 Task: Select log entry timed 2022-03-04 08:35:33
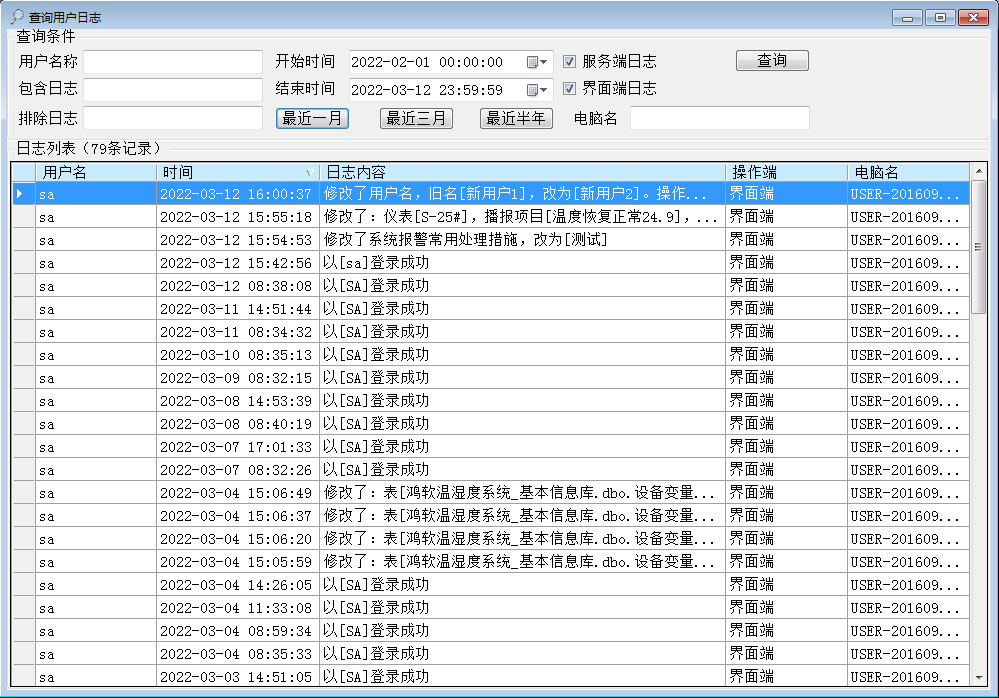[491, 653]
